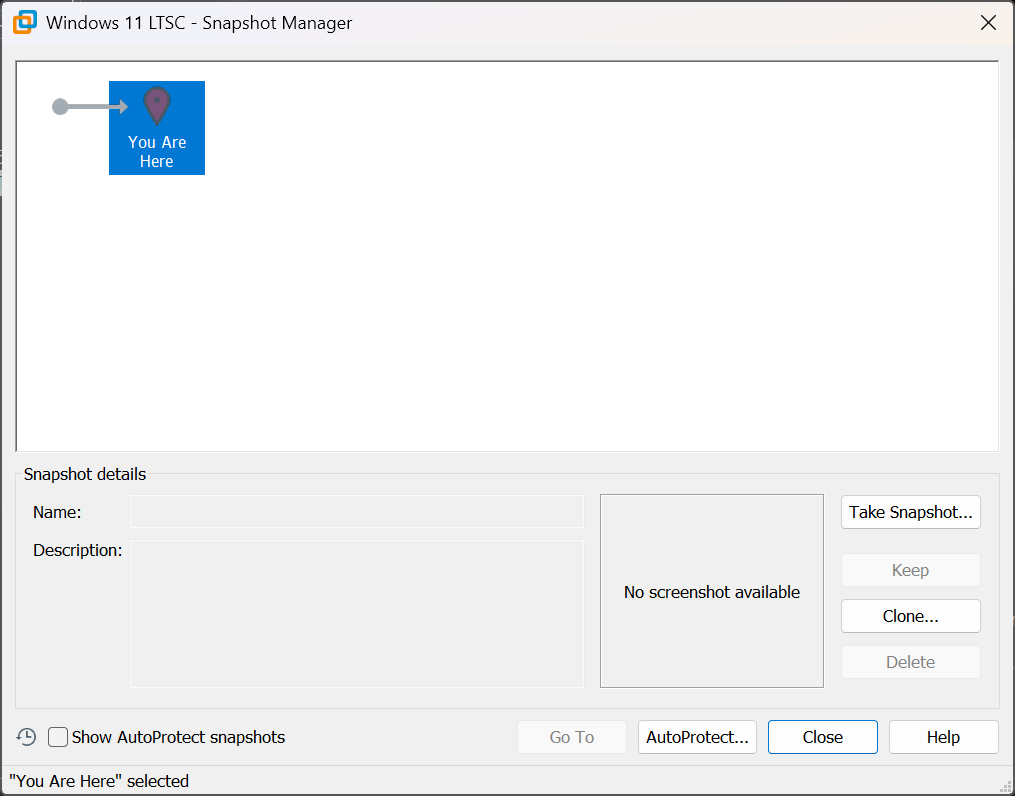
Task: Open AutoProtect... settings
Action: point(697,736)
